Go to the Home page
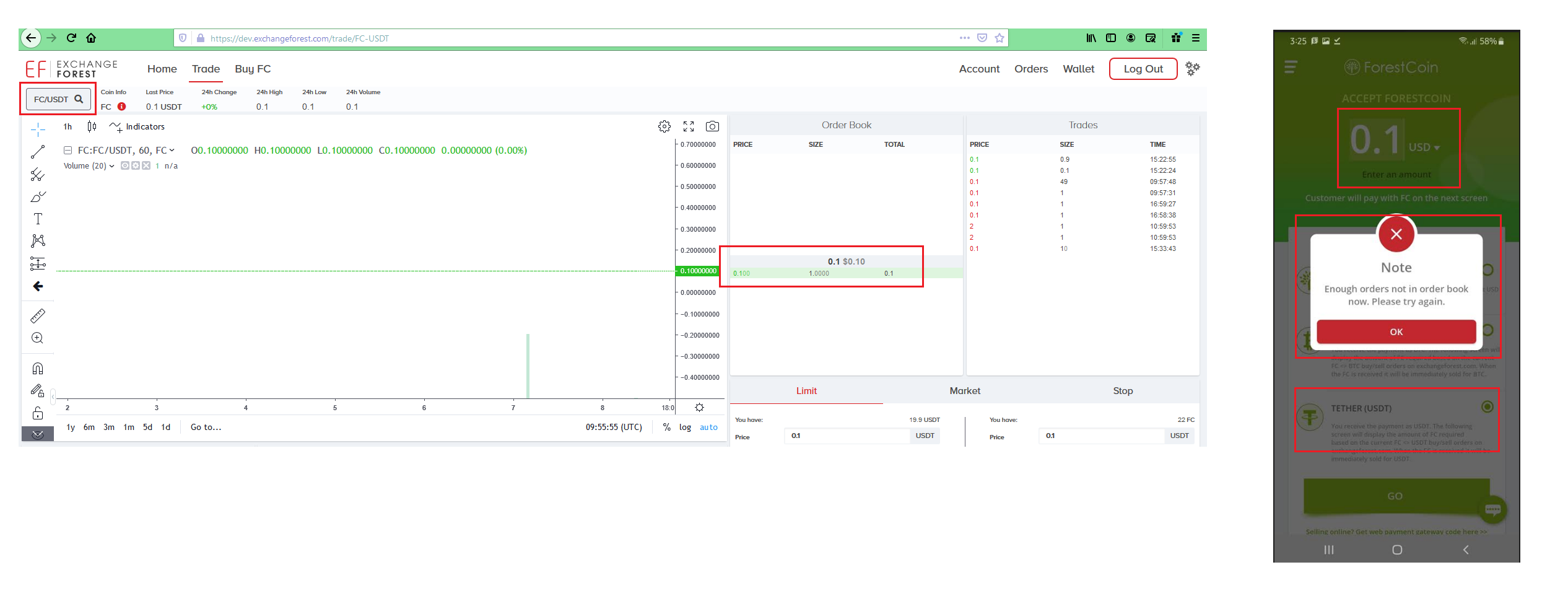 [162, 69]
